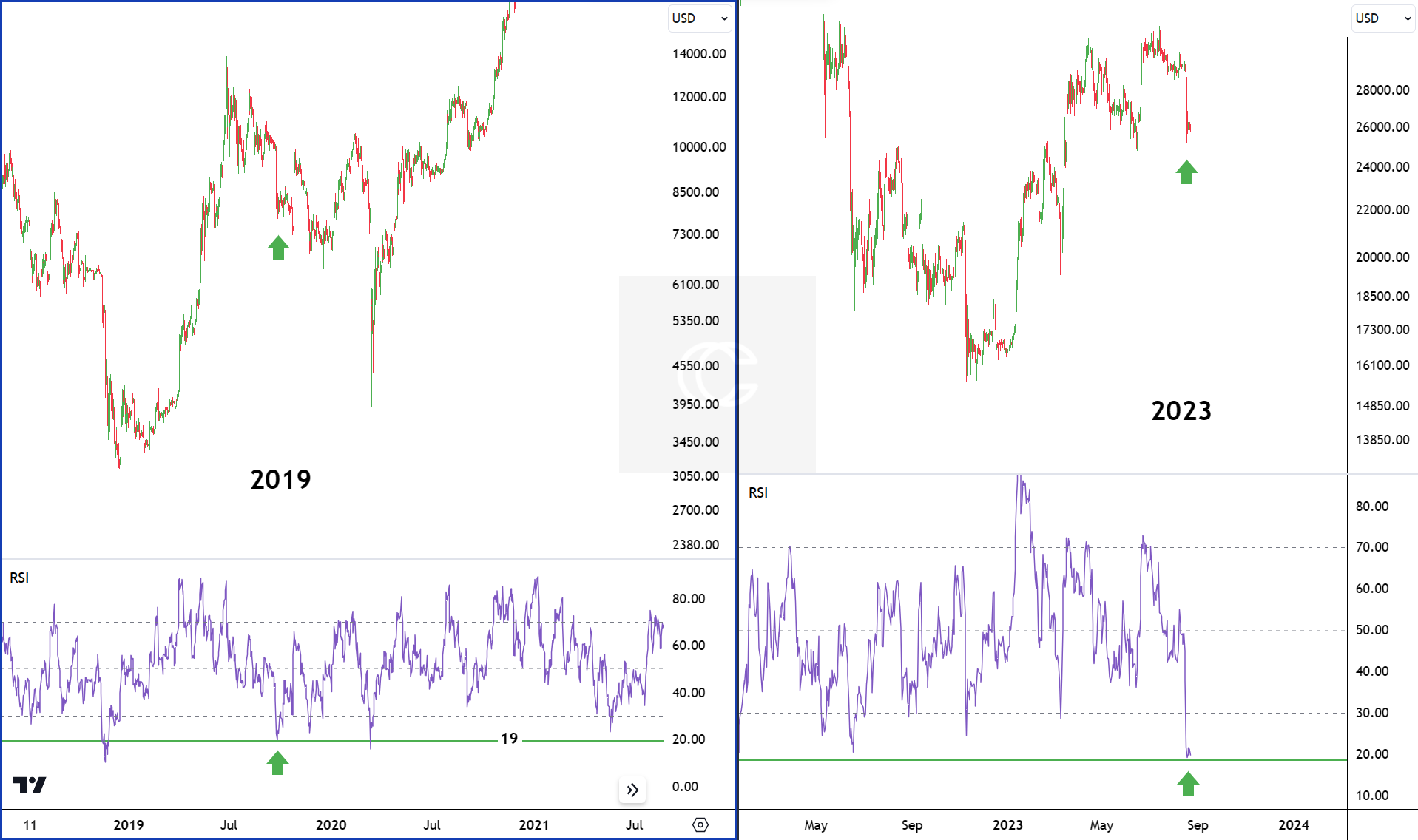The image size is (1418, 840).
Task: Click 10000.00 on the left price scale
Action: [x=699, y=146]
